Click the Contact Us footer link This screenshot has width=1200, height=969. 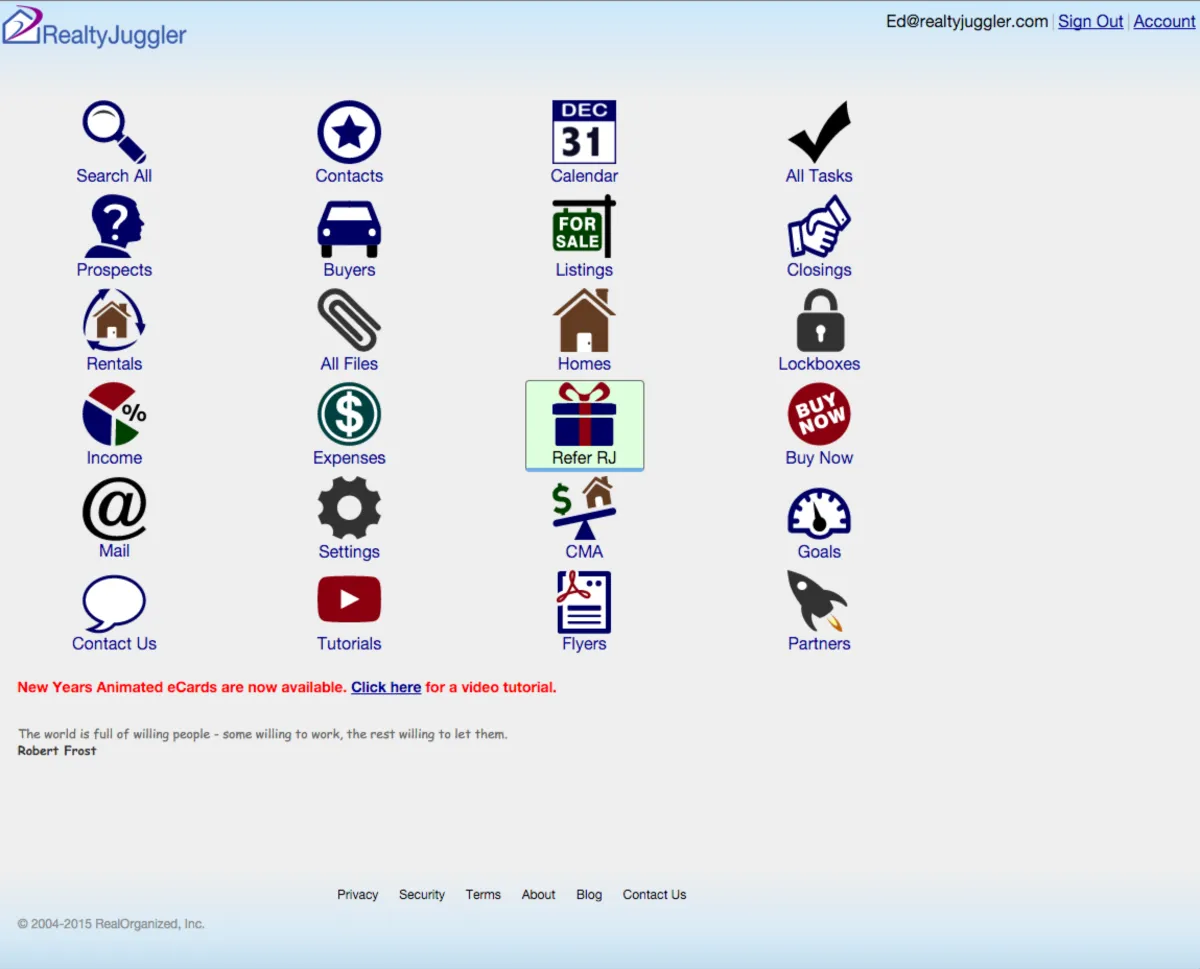(x=655, y=895)
